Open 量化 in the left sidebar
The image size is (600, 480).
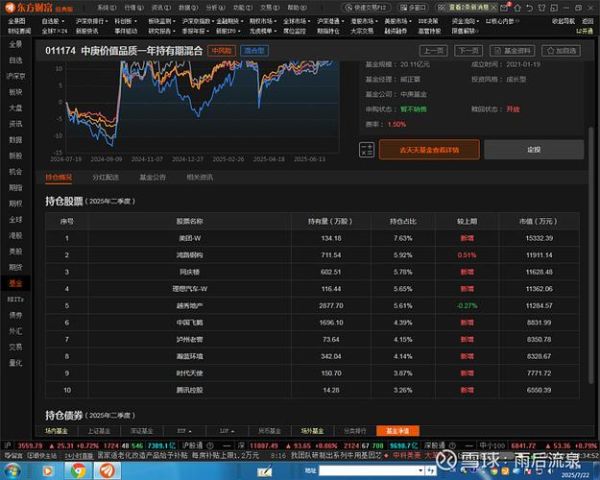(15, 363)
